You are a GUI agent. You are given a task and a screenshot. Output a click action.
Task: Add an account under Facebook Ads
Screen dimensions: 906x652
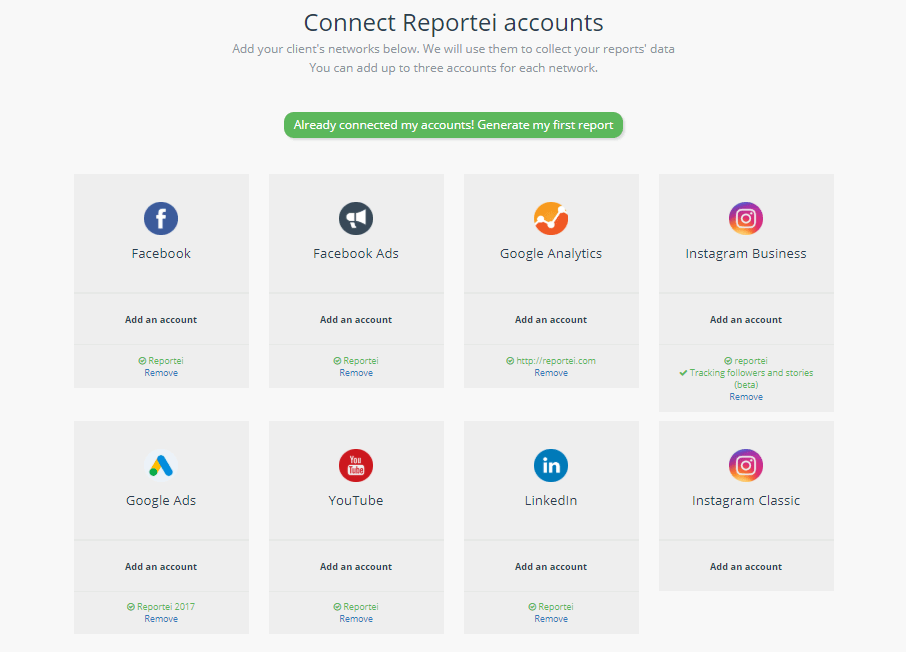click(x=356, y=320)
